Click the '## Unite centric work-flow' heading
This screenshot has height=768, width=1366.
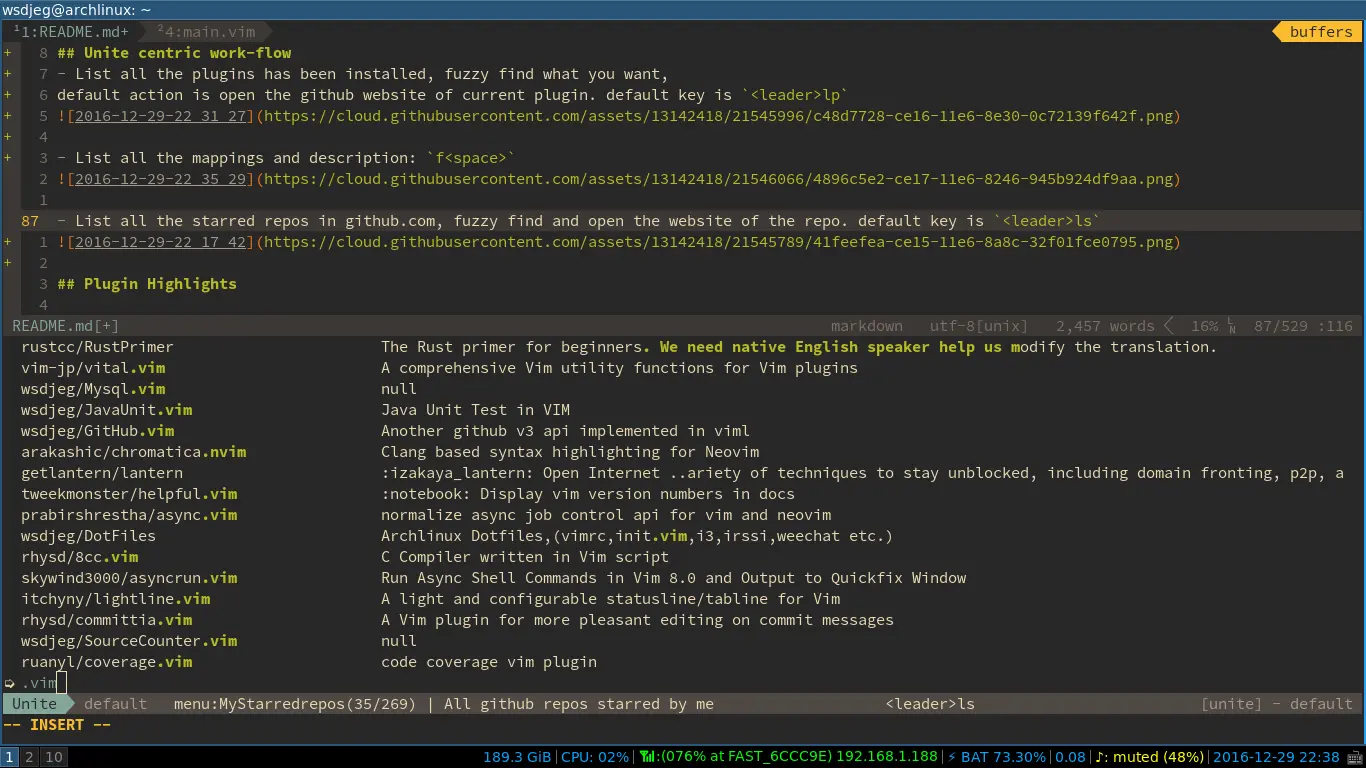coord(174,53)
